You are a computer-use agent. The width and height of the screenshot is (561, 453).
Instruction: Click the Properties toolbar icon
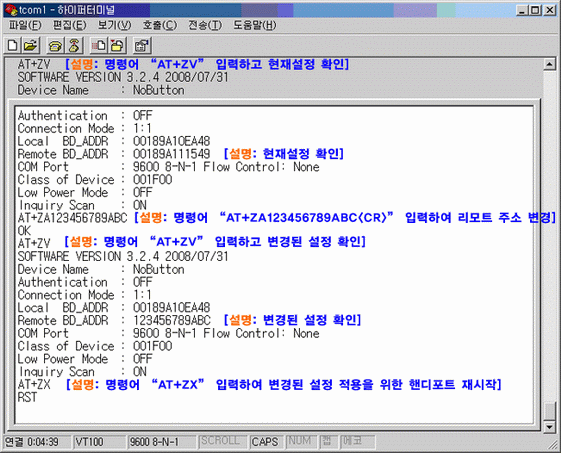pos(142,45)
